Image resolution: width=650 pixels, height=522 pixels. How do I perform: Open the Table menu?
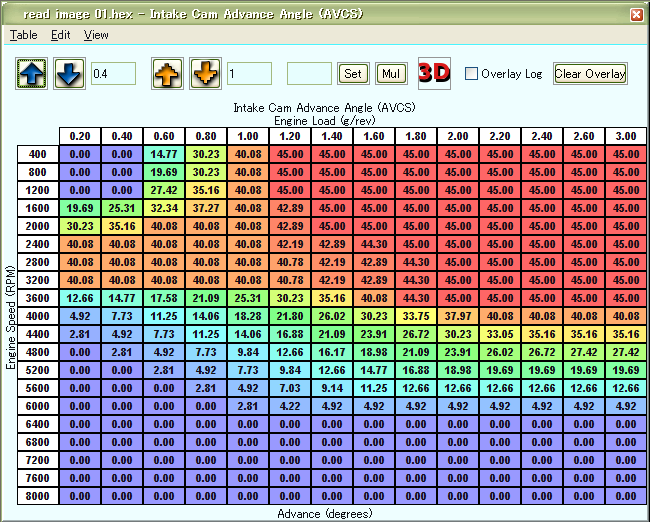tap(23, 34)
